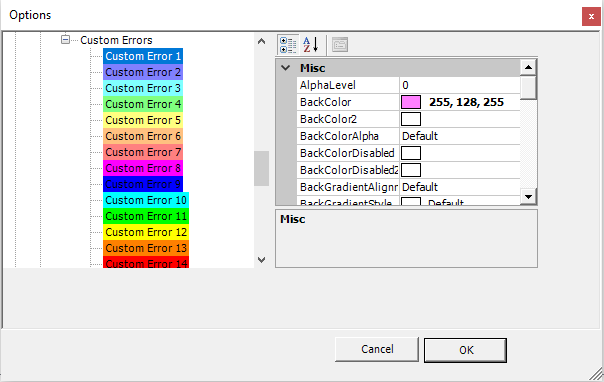604x382 pixels.
Task: Close the Options dialog
Action: [x=591, y=17]
